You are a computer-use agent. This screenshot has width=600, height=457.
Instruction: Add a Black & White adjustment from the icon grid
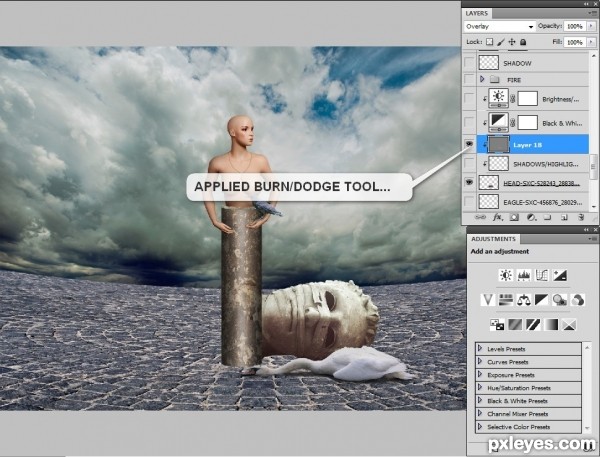click(x=541, y=300)
